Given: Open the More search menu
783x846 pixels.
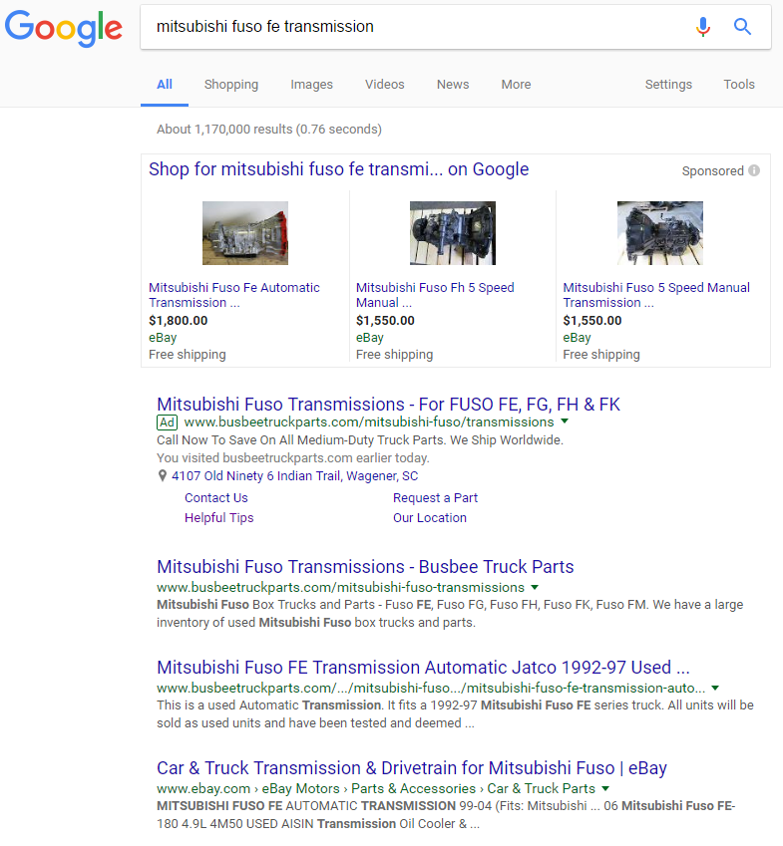Looking at the screenshot, I should pyautogui.click(x=516, y=84).
